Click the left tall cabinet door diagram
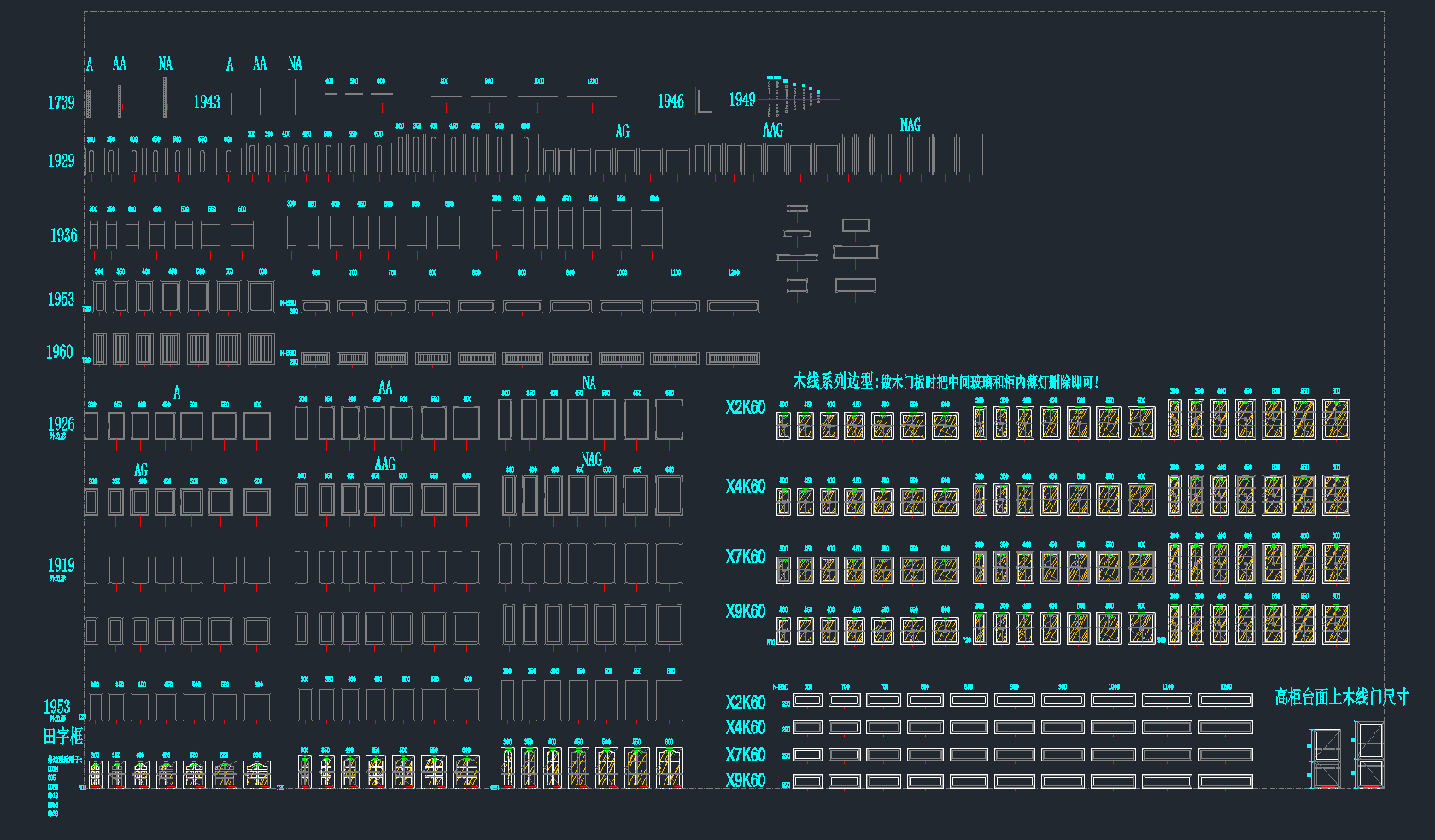This screenshot has height=840, width=1435. point(1327,757)
